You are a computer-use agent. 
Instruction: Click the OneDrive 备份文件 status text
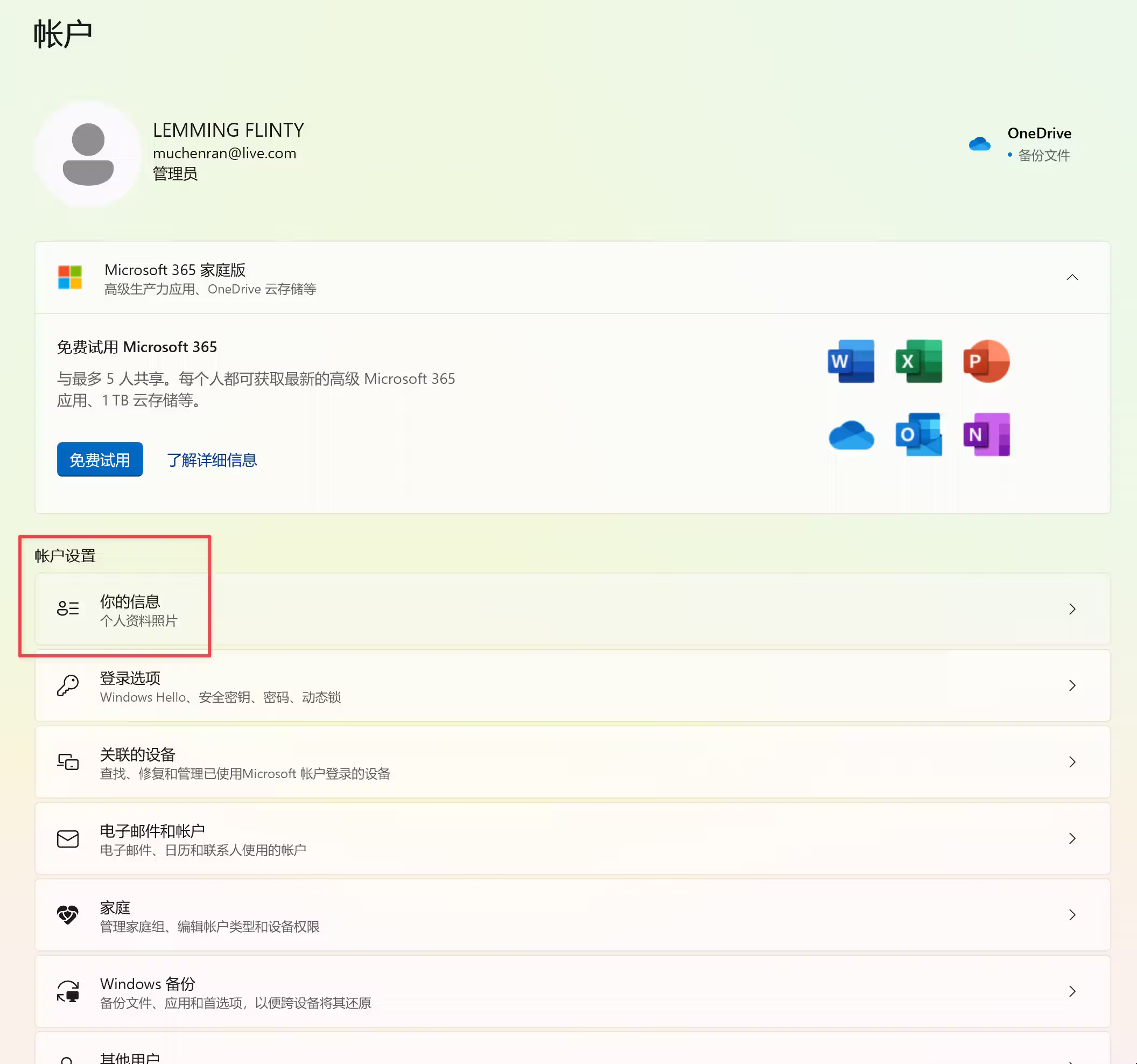point(1043,156)
